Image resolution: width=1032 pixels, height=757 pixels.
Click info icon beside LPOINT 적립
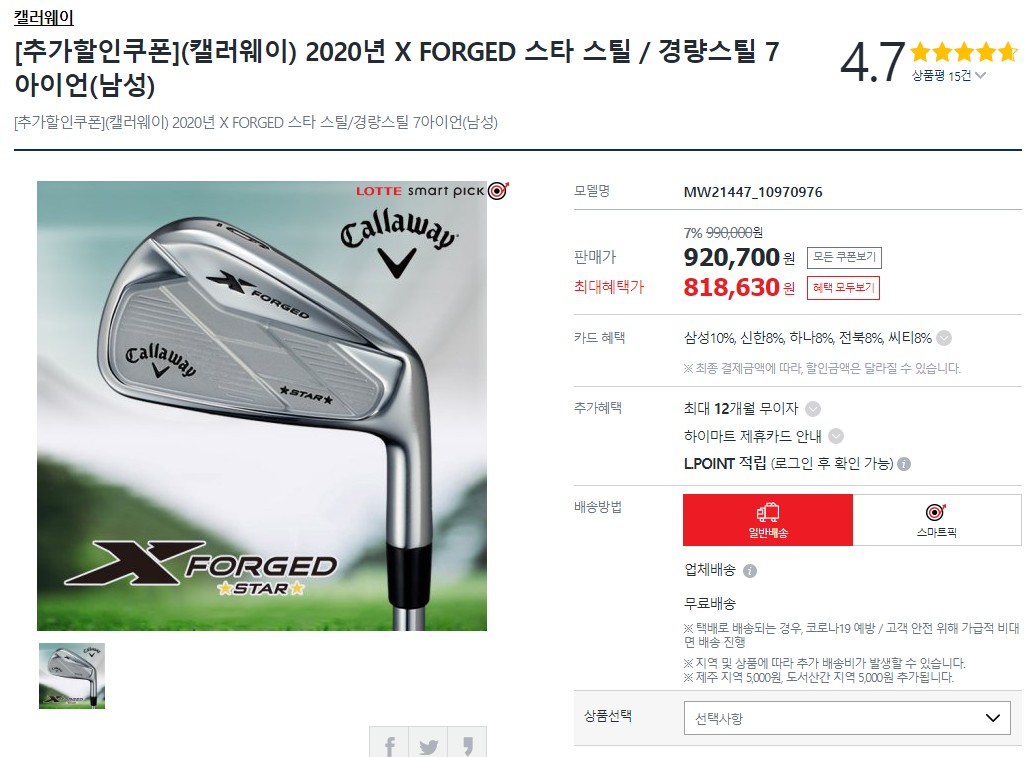pyautogui.click(x=904, y=464)
